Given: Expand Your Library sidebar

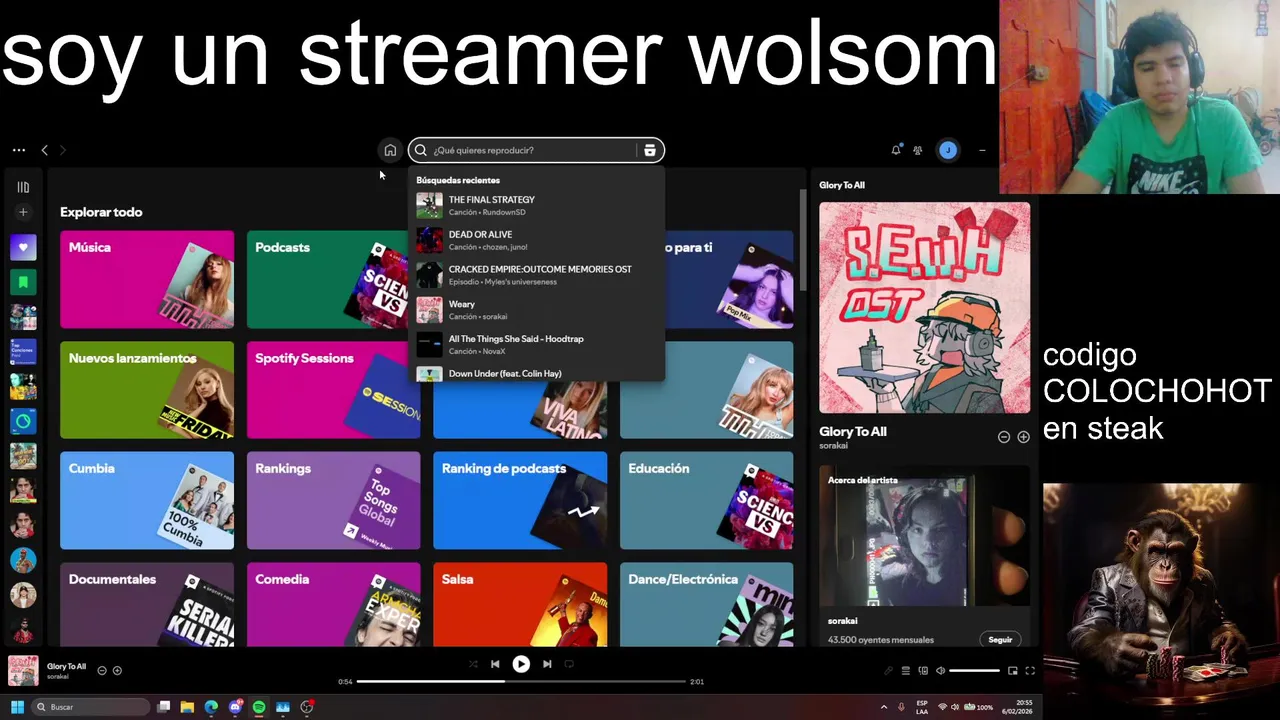Looking at the screenshot, I should pos(23,187).
